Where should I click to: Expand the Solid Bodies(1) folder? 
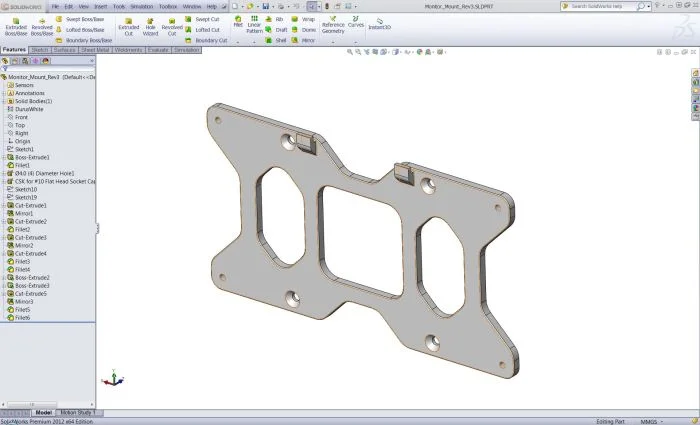(4, 101)
